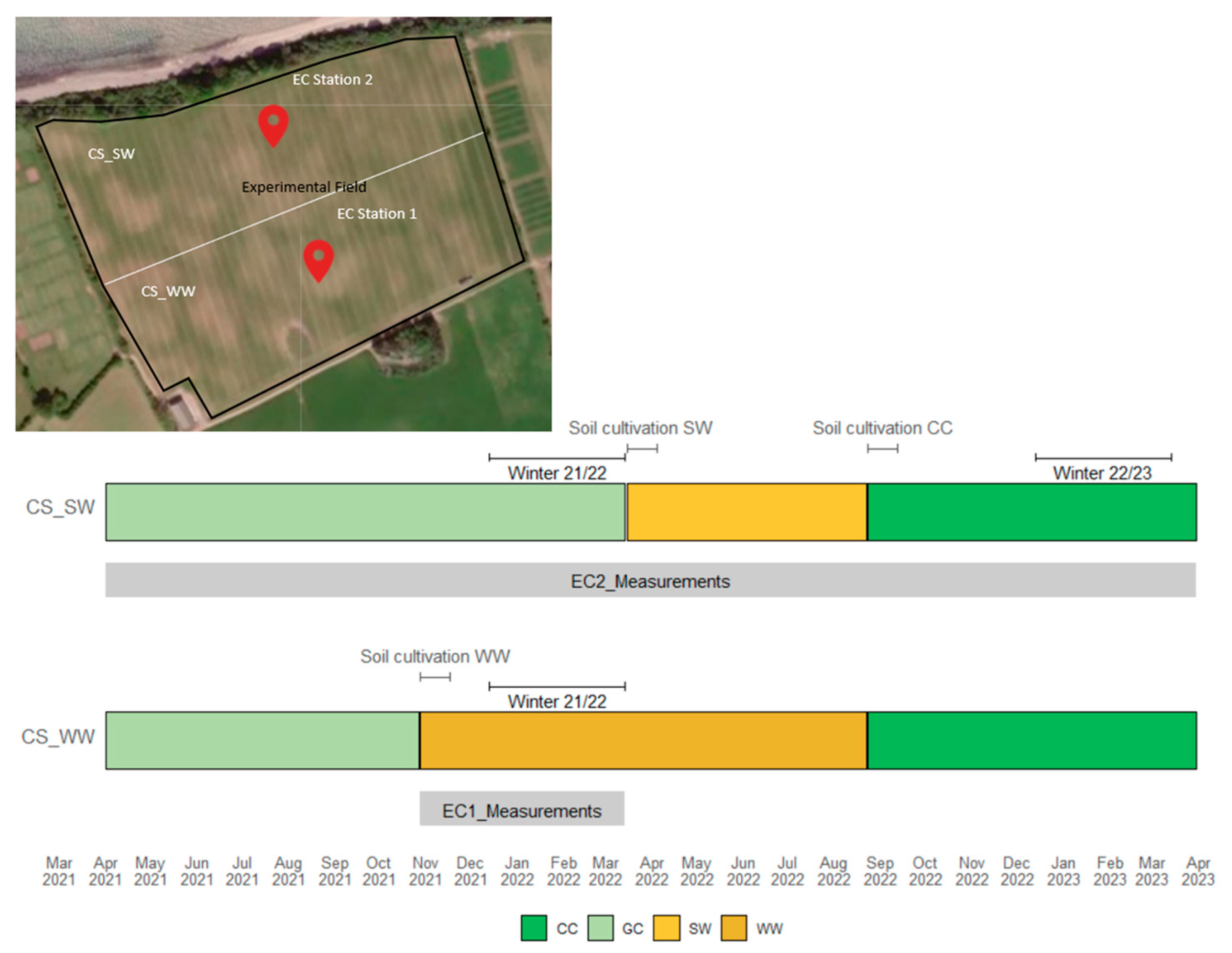Click the Soil cultivation SW label
Image resolution: width=1232 pixels, height=953 pixels.
pyautogui.click(x=640, y=428)
